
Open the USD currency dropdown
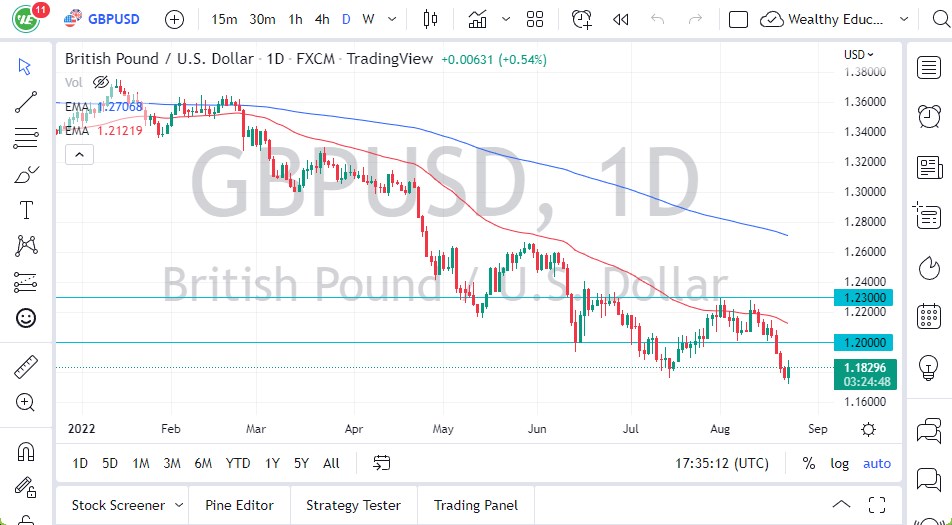click(859, 55)
